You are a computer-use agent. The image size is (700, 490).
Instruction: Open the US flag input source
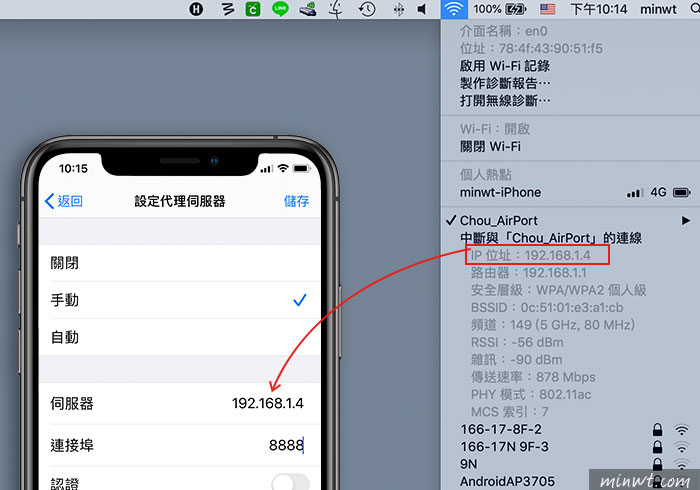(547, 9)
